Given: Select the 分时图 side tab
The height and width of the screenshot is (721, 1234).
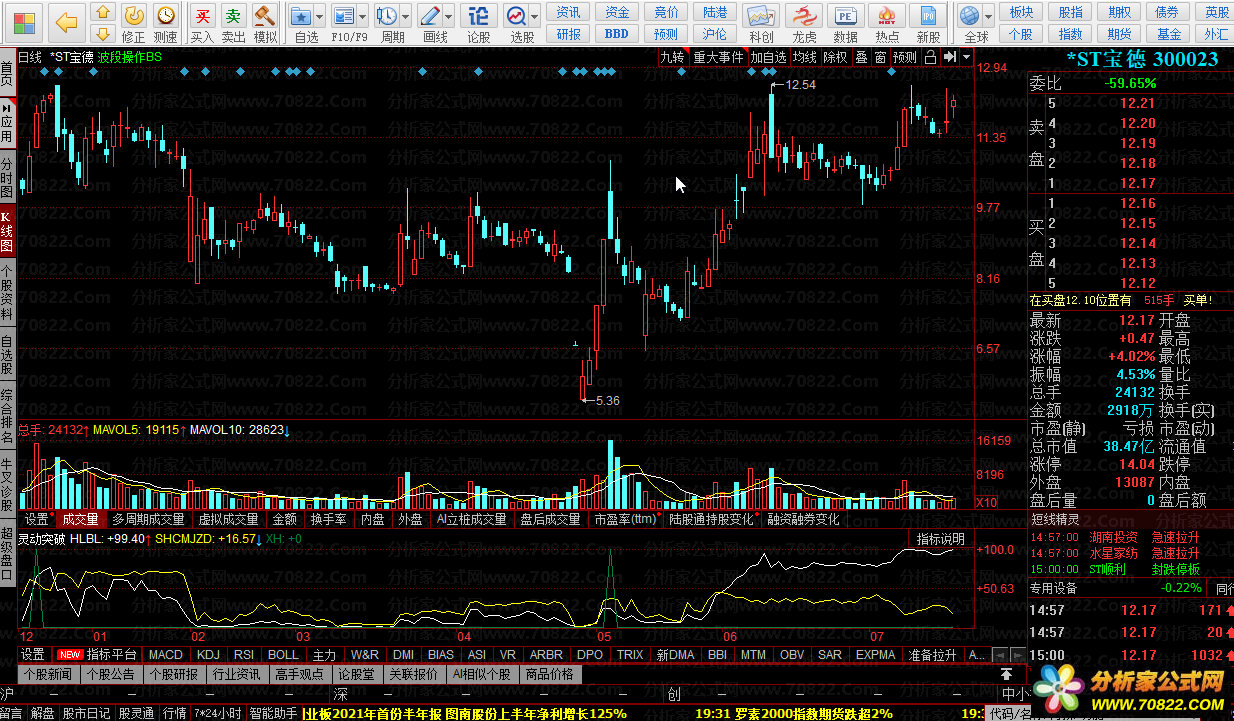Looking at the screenshot, I should (7, 176).
